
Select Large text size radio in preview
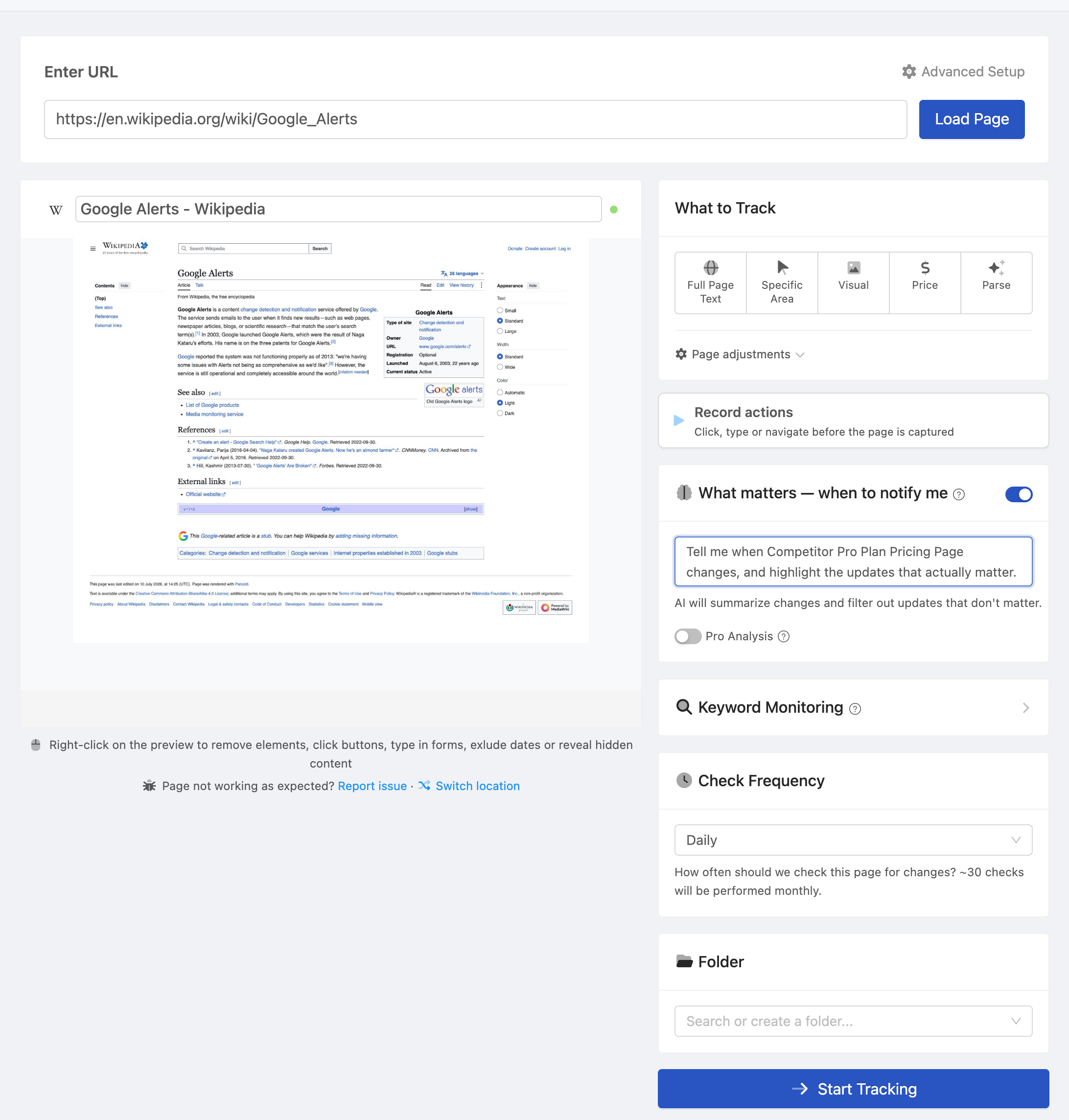pos(500,331)
